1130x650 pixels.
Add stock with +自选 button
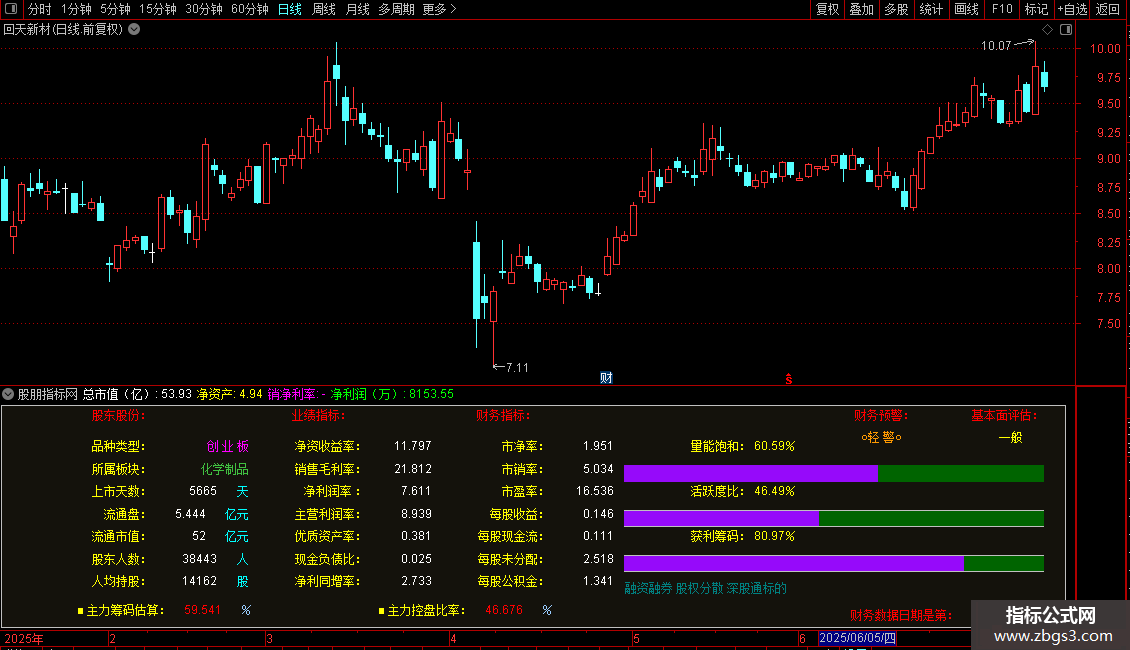tap(1072, 9)
